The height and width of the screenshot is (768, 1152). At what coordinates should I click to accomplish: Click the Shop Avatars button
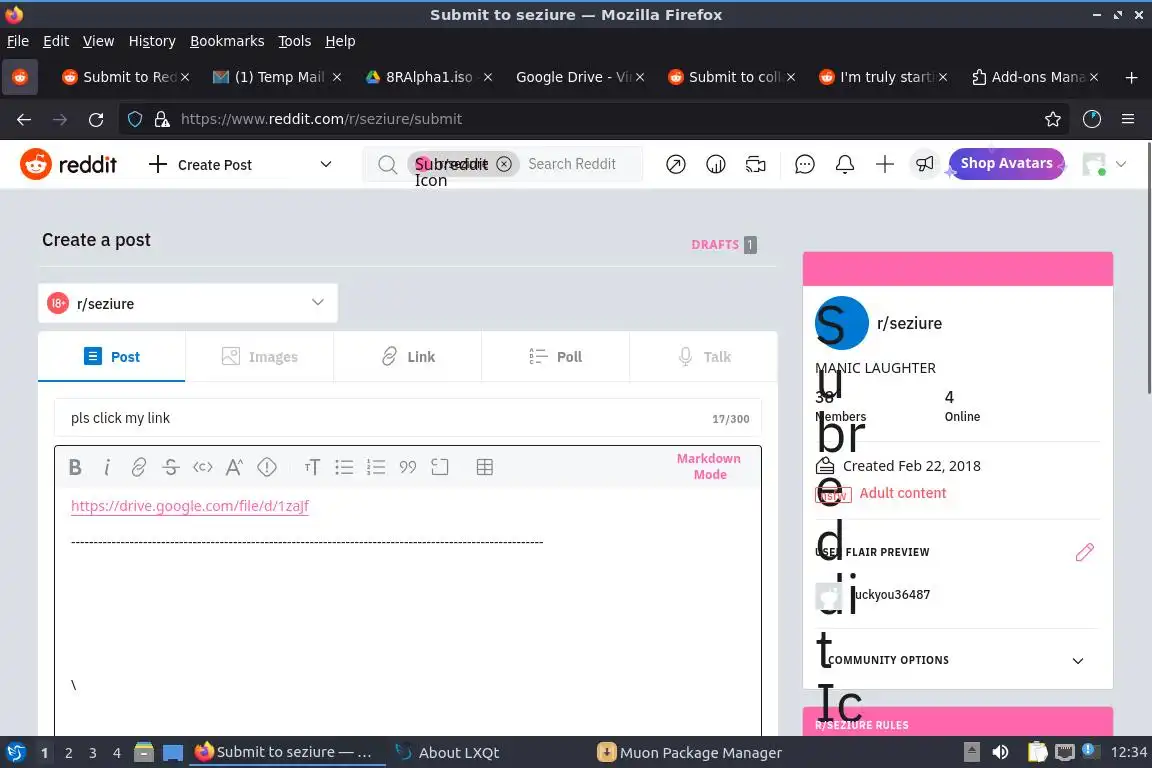pyautogui.click(x=1007, y=163)
